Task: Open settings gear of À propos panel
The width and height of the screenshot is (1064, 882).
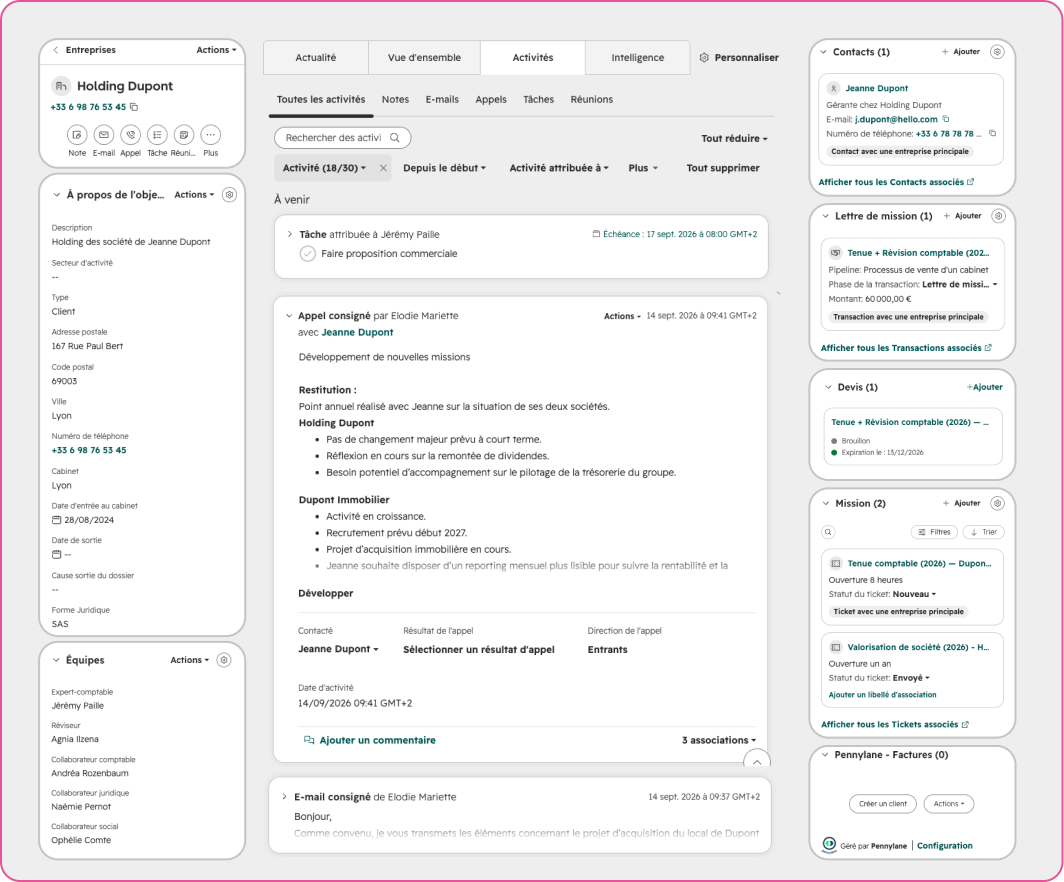Action: click(229, 195)
